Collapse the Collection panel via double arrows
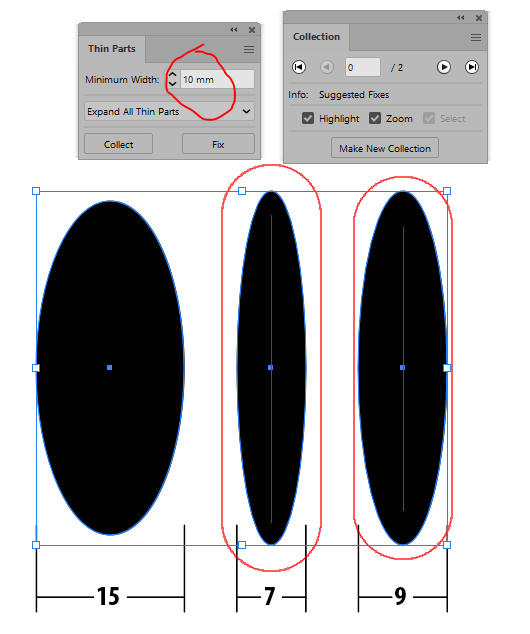This screenshot has width=530, height=634. [460, 17]
